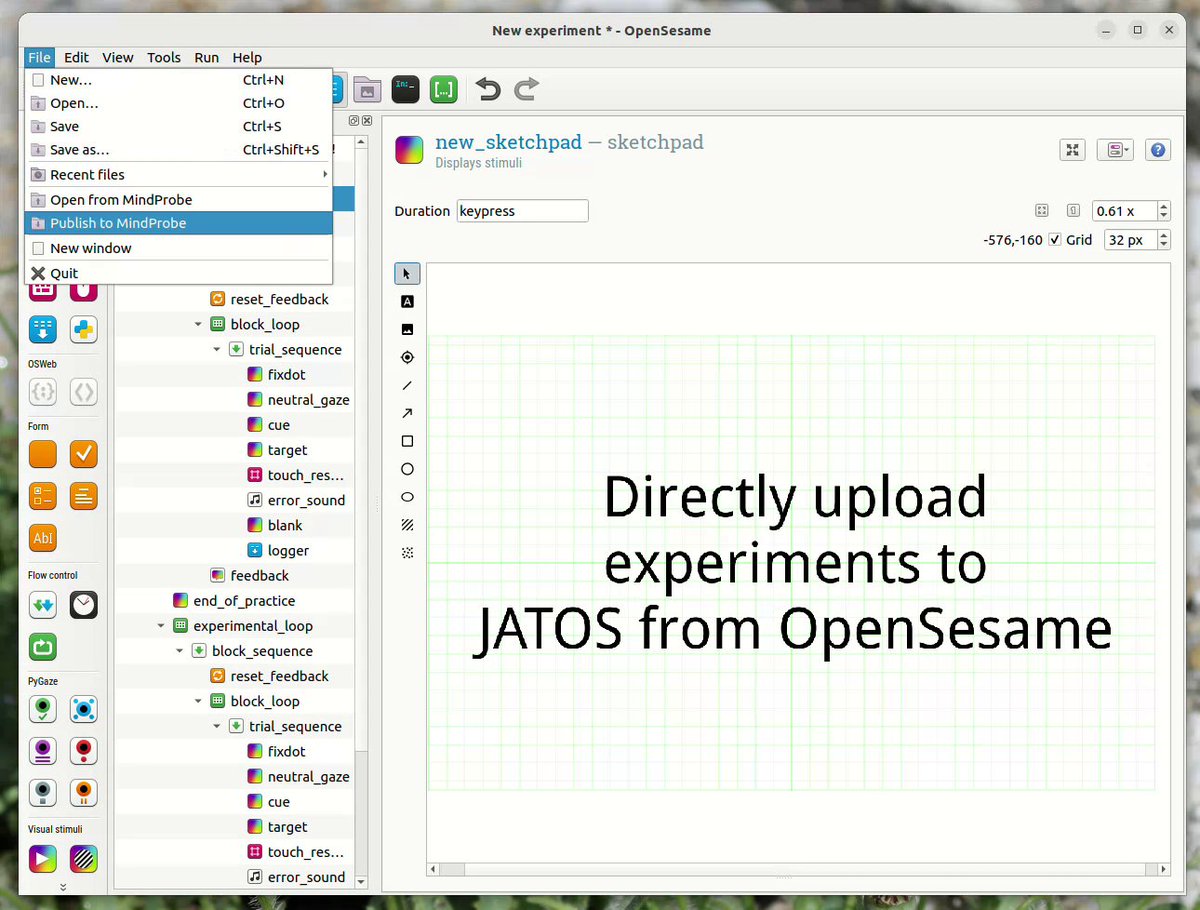Viewport: 1200px width, 910px height.
Task: Add the advanced delay clock item
Action: (84, 604)
